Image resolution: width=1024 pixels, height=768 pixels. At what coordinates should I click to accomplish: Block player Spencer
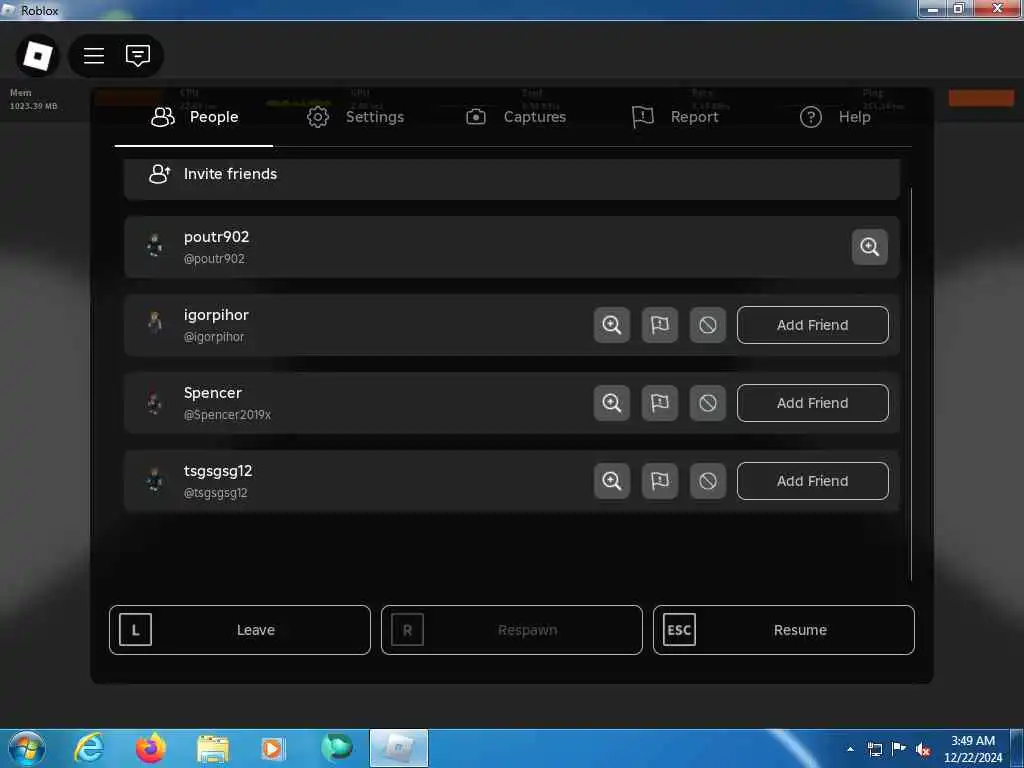708,403
